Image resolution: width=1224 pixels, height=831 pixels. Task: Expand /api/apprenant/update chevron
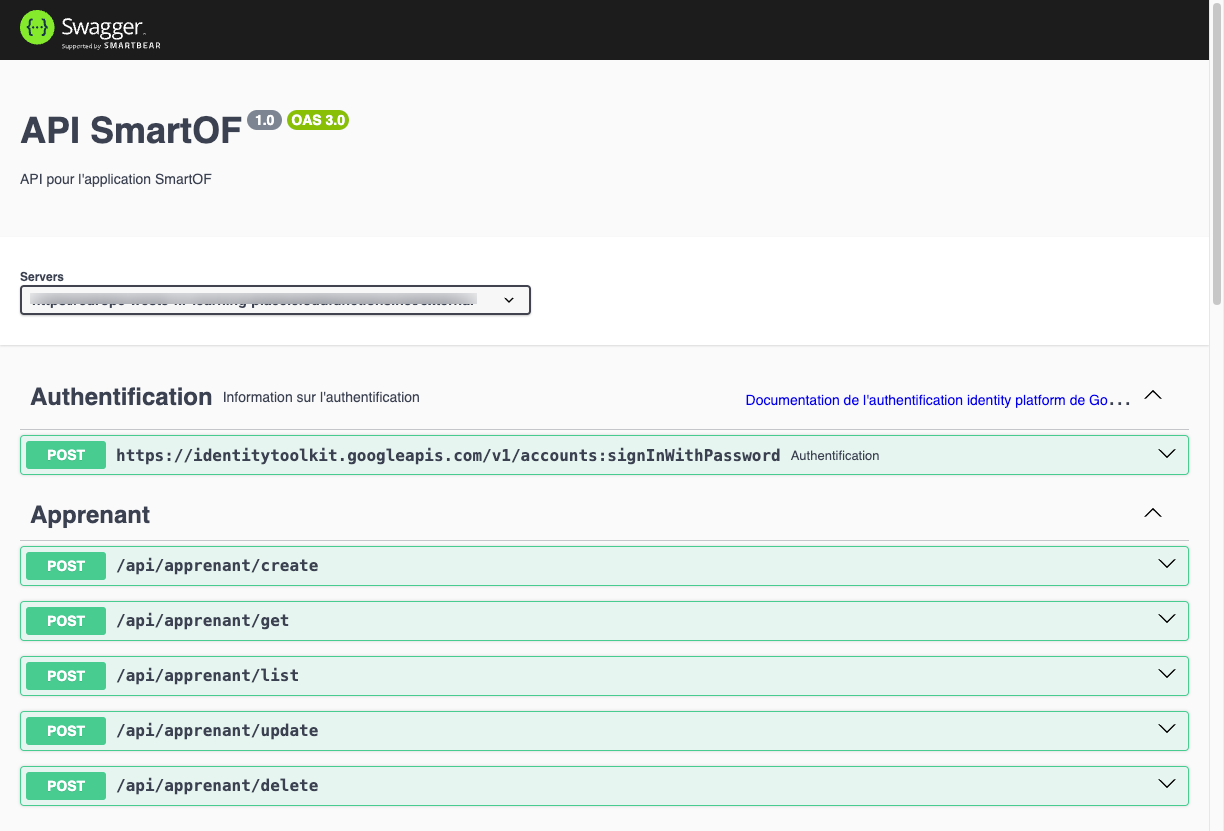(1166, 729)
